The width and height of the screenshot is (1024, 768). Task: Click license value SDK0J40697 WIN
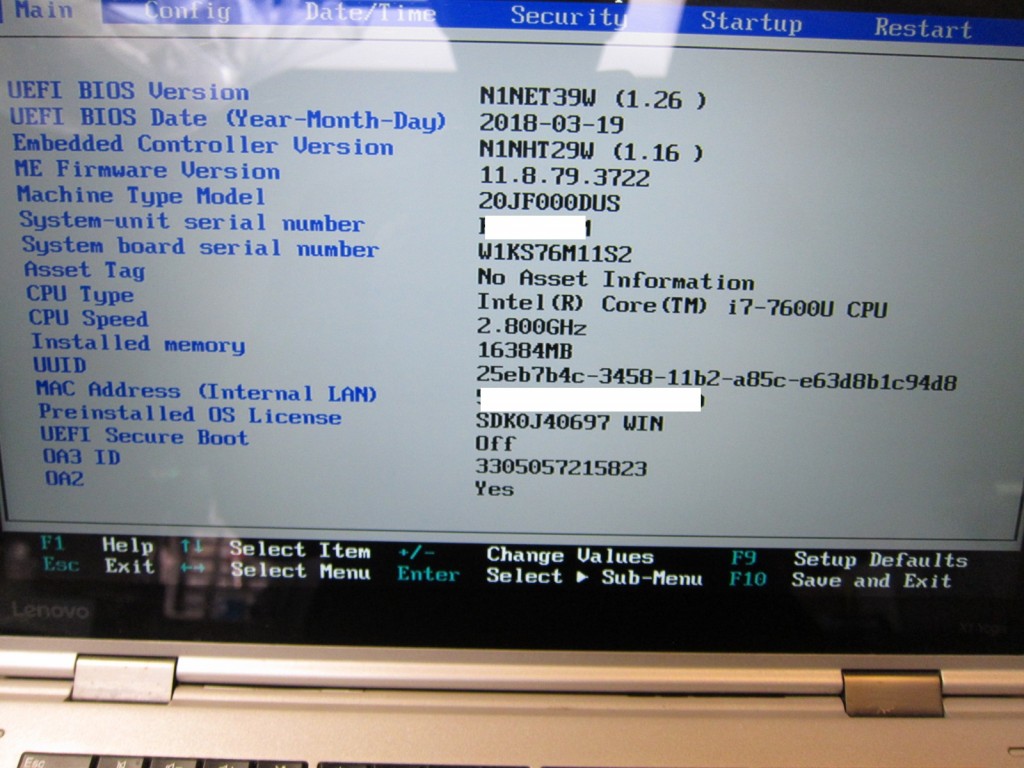[569, 423]
